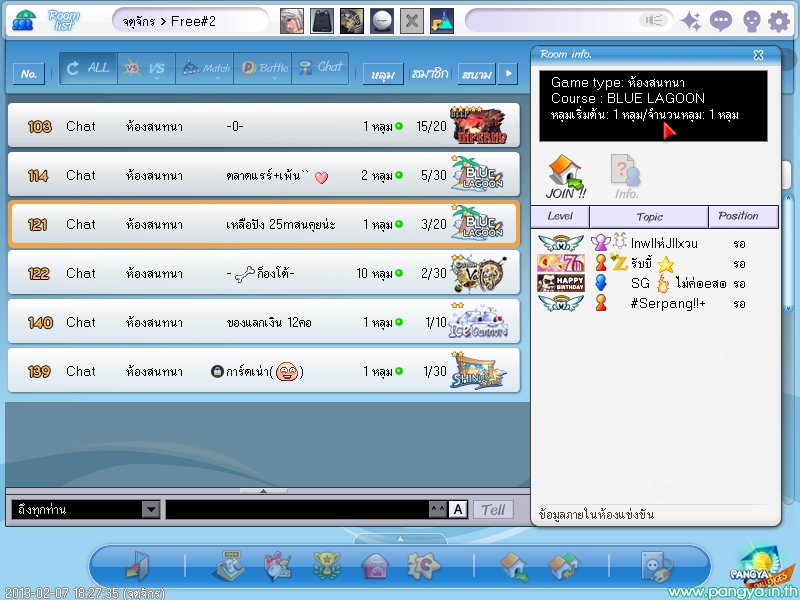
Task: Open the gift box icon
Action: coord(277,566)
